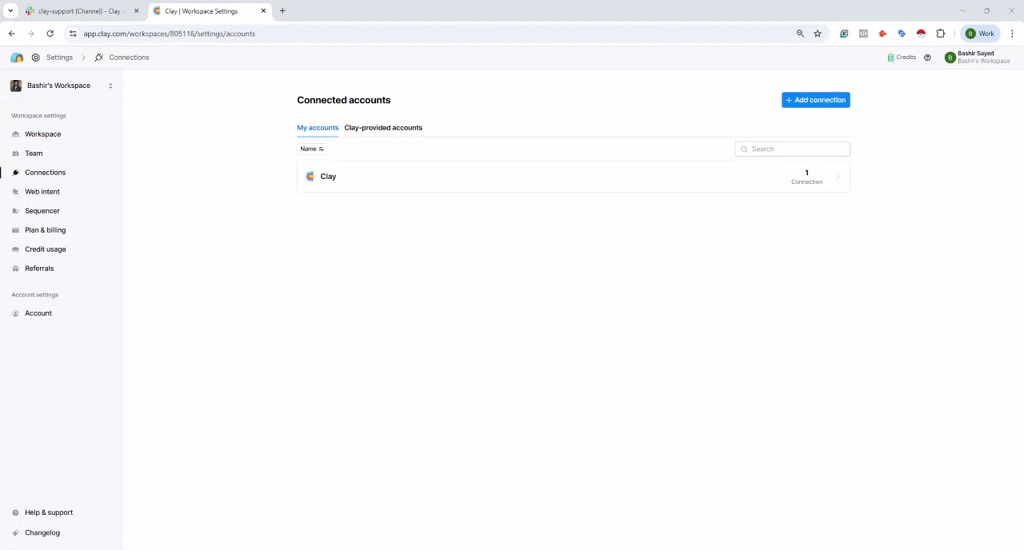Click the help question mark icon
This screenshot has height=550, width=1024.
coord(927,58)
